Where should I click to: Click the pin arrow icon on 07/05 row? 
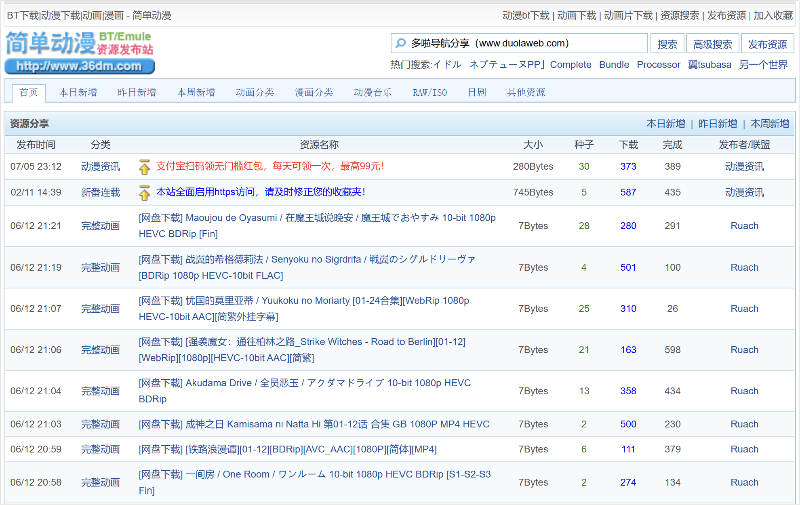(x=144, y=167)
